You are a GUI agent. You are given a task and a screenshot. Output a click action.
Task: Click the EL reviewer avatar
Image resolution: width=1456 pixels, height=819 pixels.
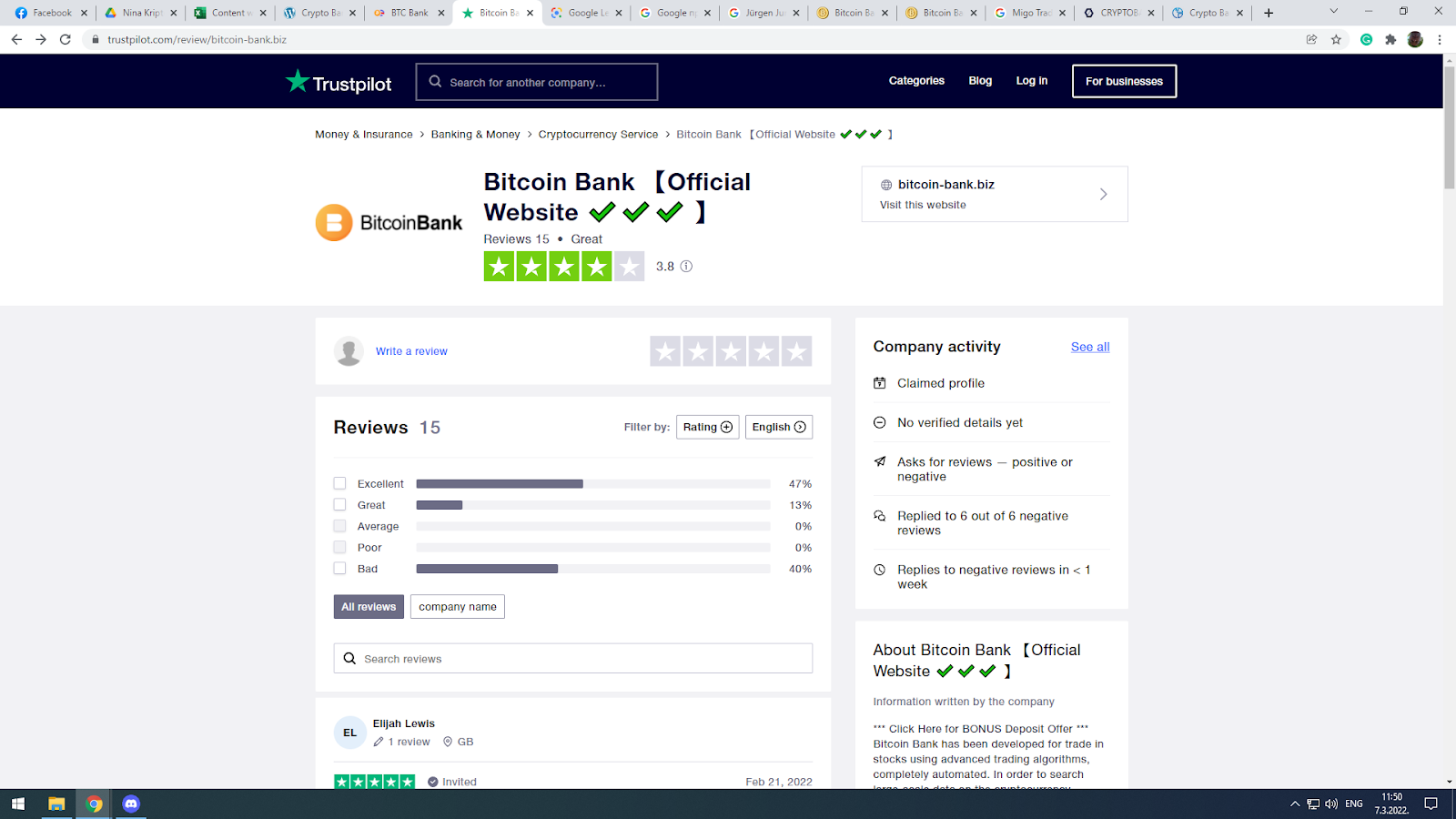tap(350, 733)
